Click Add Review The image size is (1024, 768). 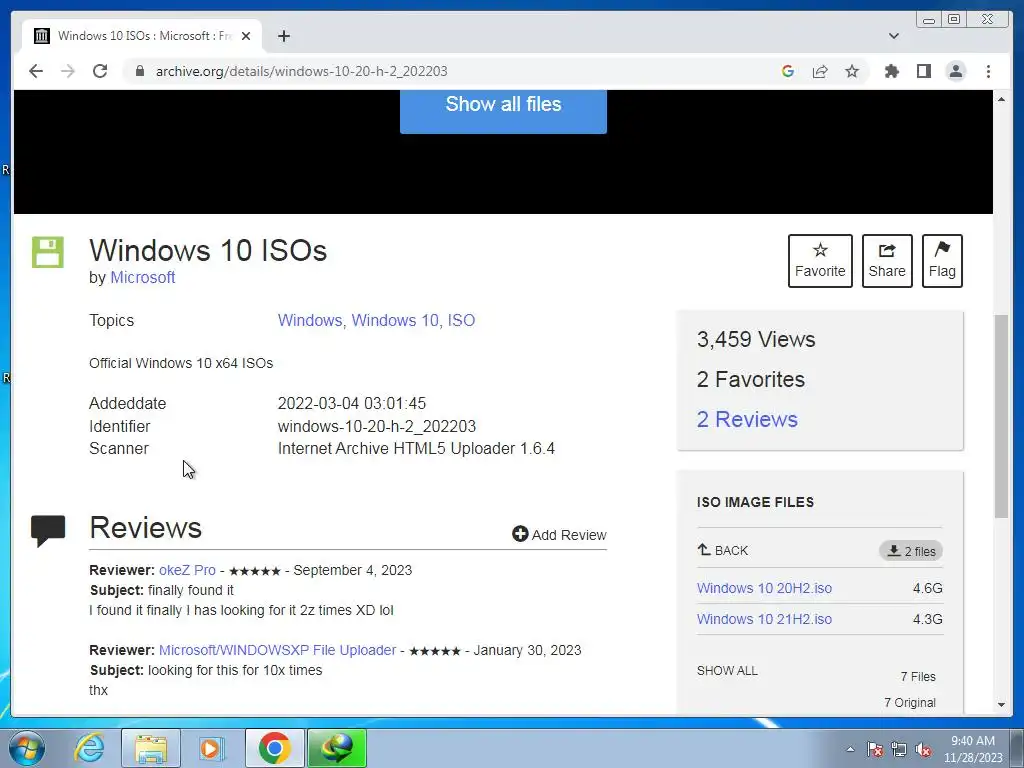tap(559, 535)
